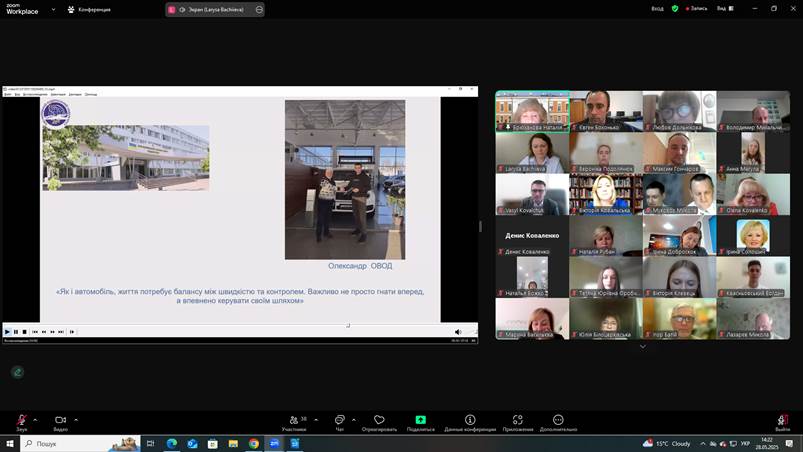Select the Конференция tab in title bar

click(88, 9)
